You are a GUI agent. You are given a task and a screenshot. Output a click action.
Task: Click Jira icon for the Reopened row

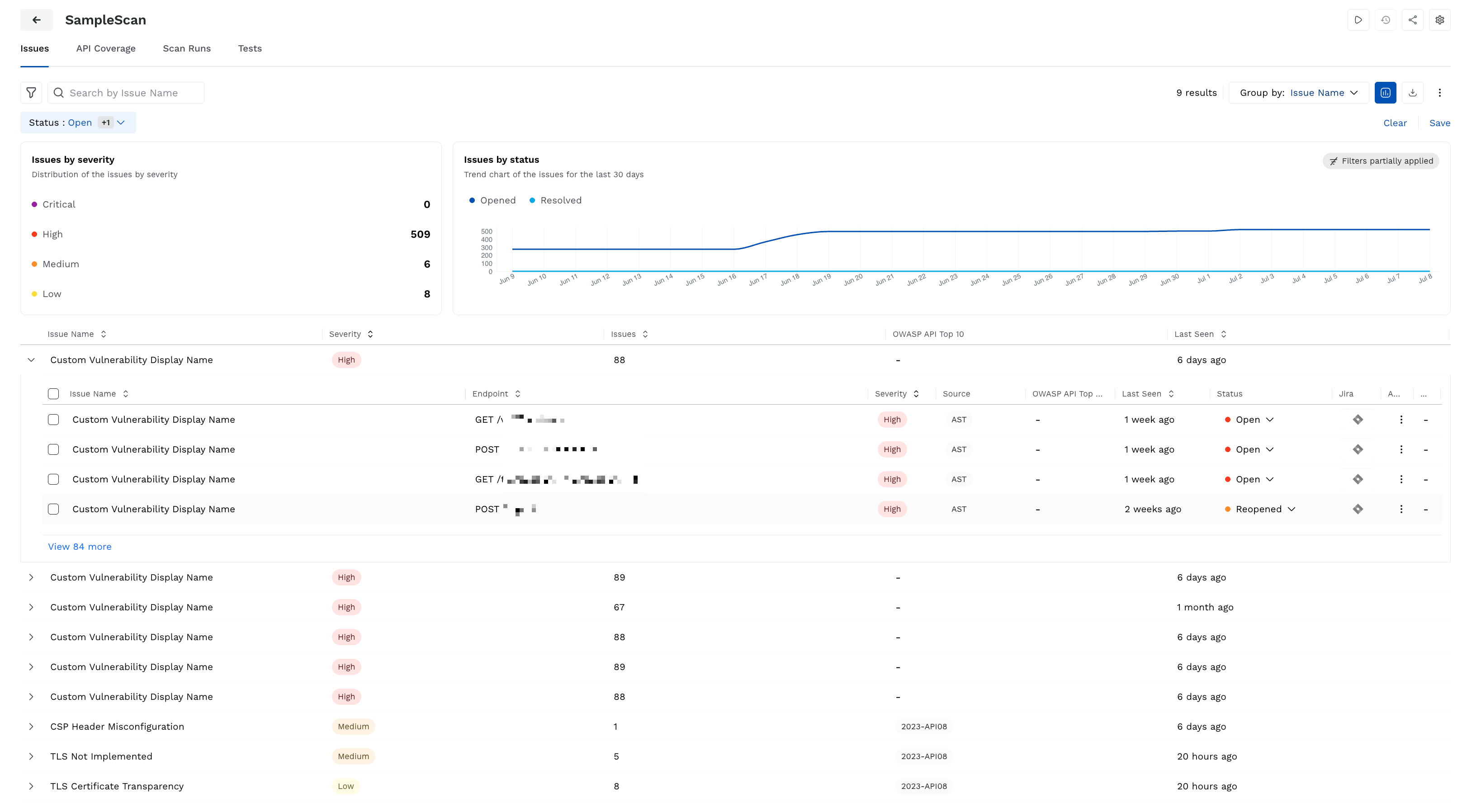tap(1358, 509)
